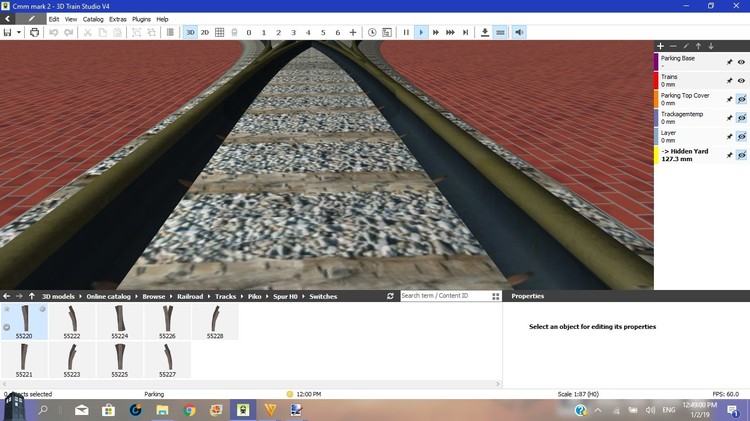Screen dimensions: 750x421
Task: Select camera preset 1
Action: click(x=264, y=33)
